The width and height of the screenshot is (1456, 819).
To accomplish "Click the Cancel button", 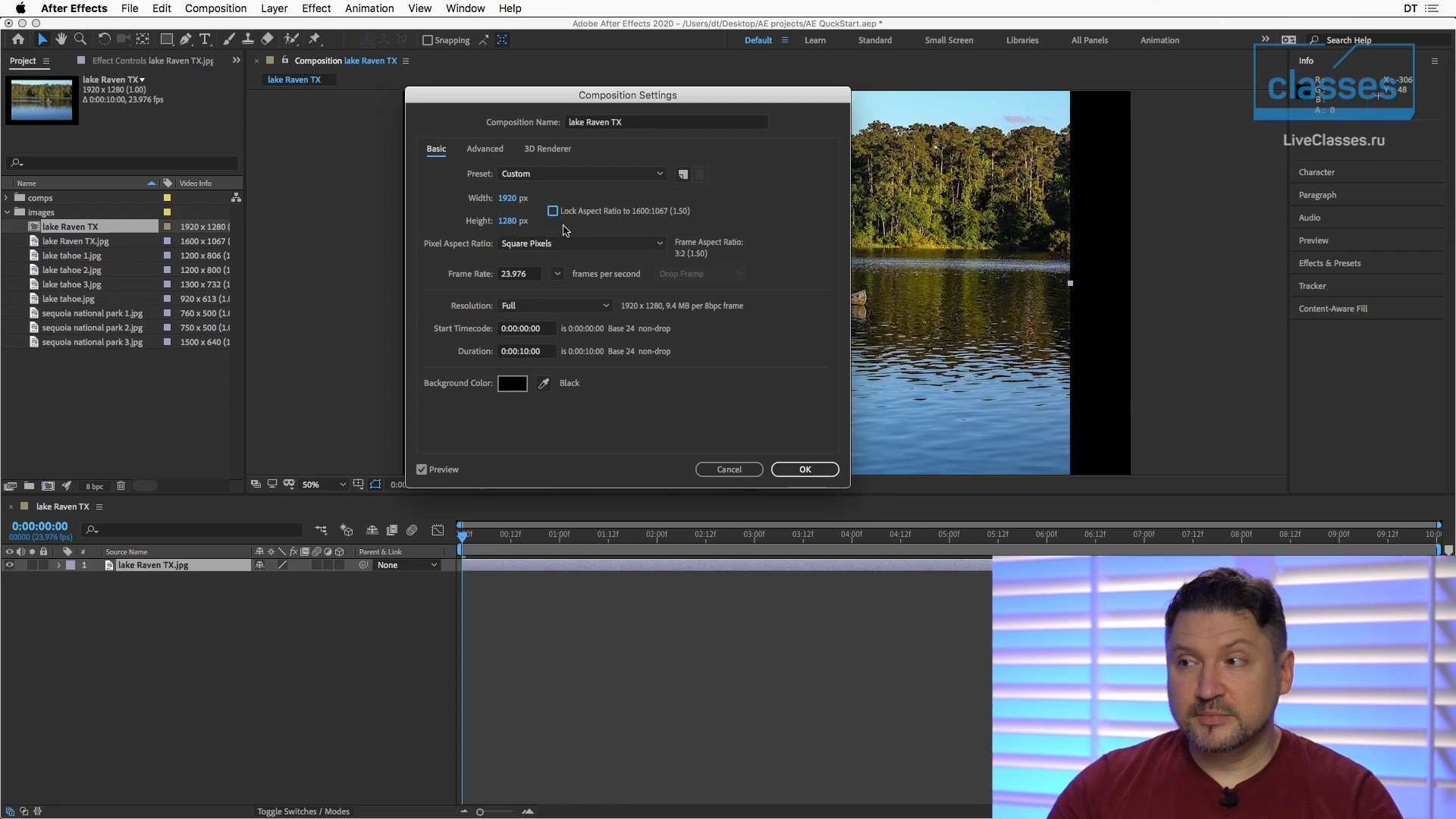I will point(730,469).
